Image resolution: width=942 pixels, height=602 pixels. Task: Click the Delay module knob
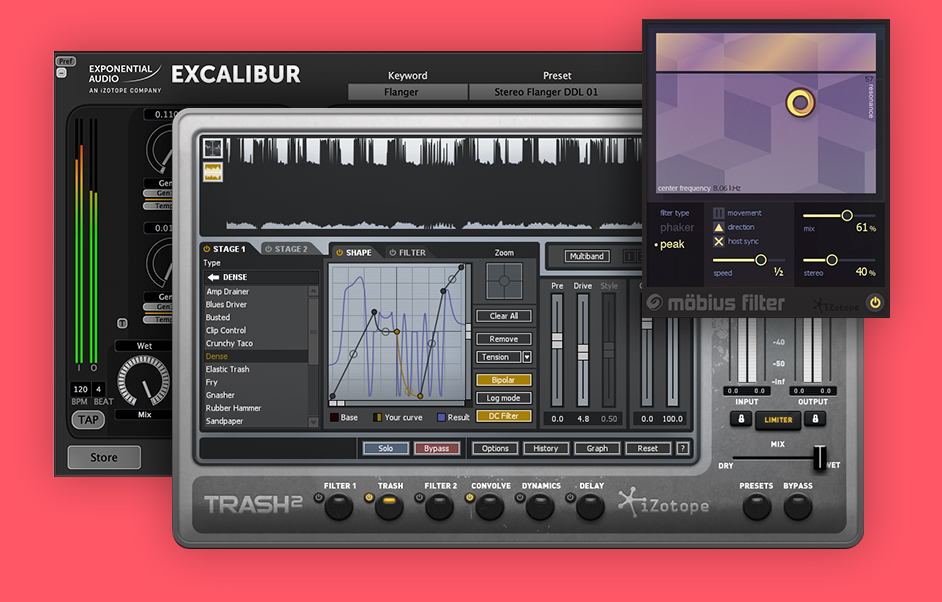[x=590, y=507]
